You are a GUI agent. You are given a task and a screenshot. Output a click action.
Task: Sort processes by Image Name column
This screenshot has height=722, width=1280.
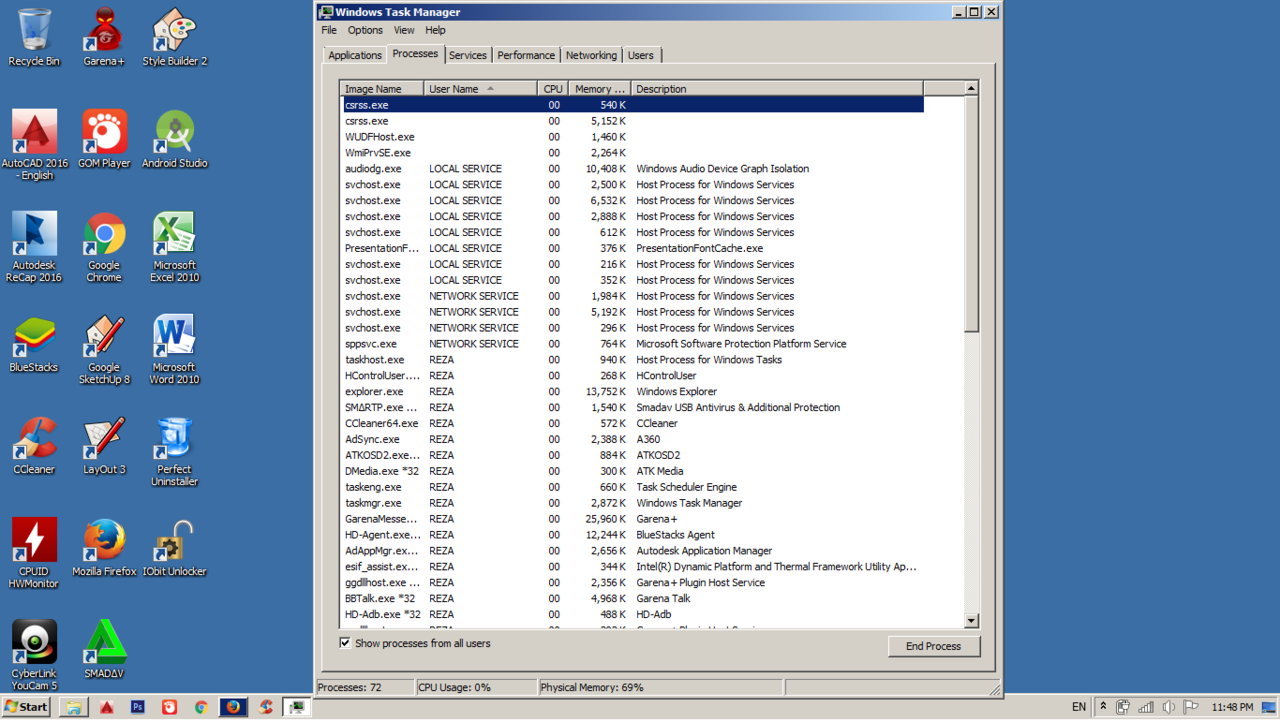click(x=382, y=89)
